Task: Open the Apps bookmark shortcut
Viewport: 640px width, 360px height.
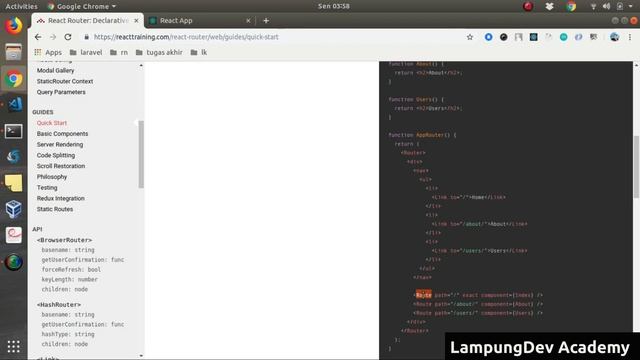Action: point(48,52)
